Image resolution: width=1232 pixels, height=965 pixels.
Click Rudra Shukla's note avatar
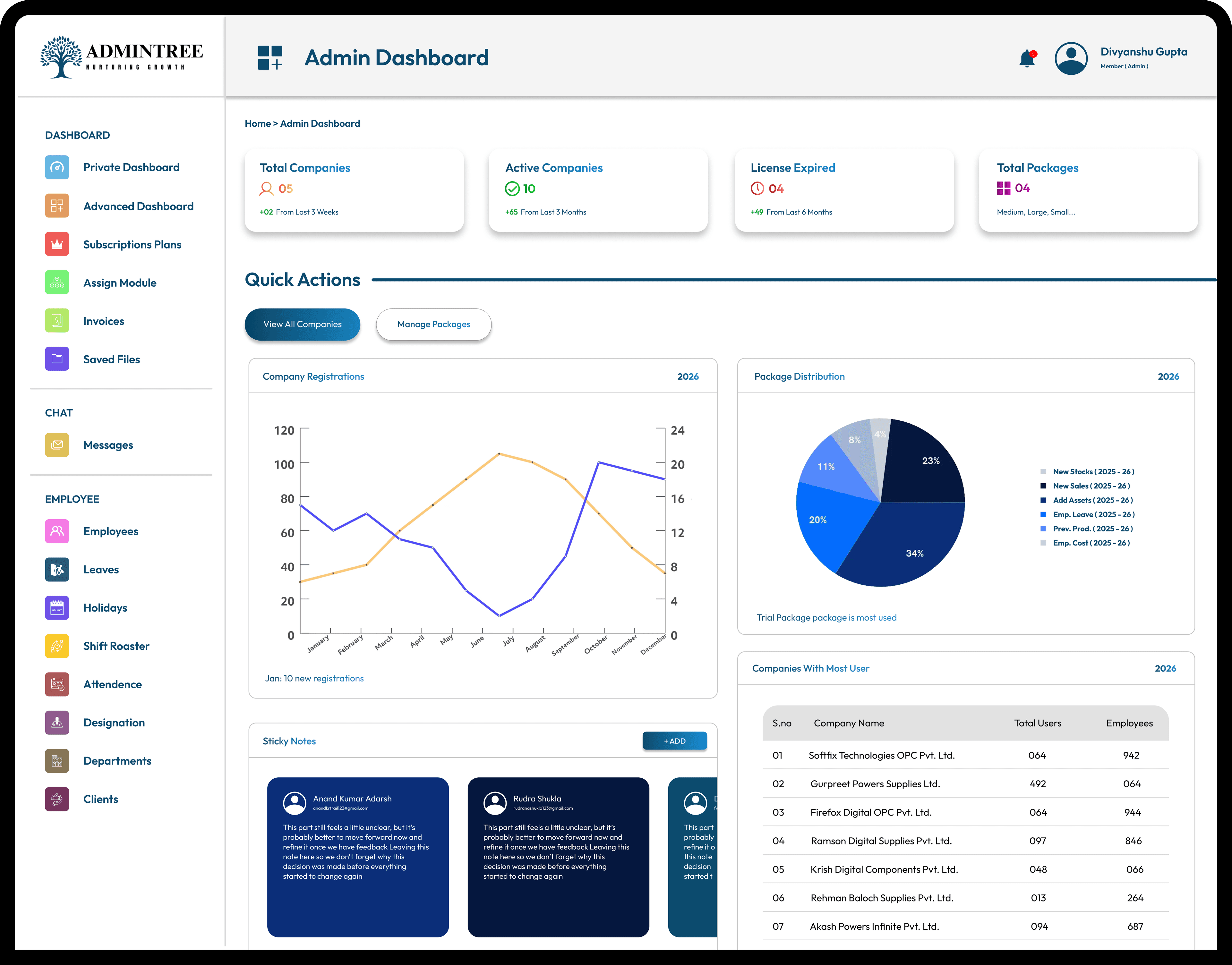[x=495, y=803]
